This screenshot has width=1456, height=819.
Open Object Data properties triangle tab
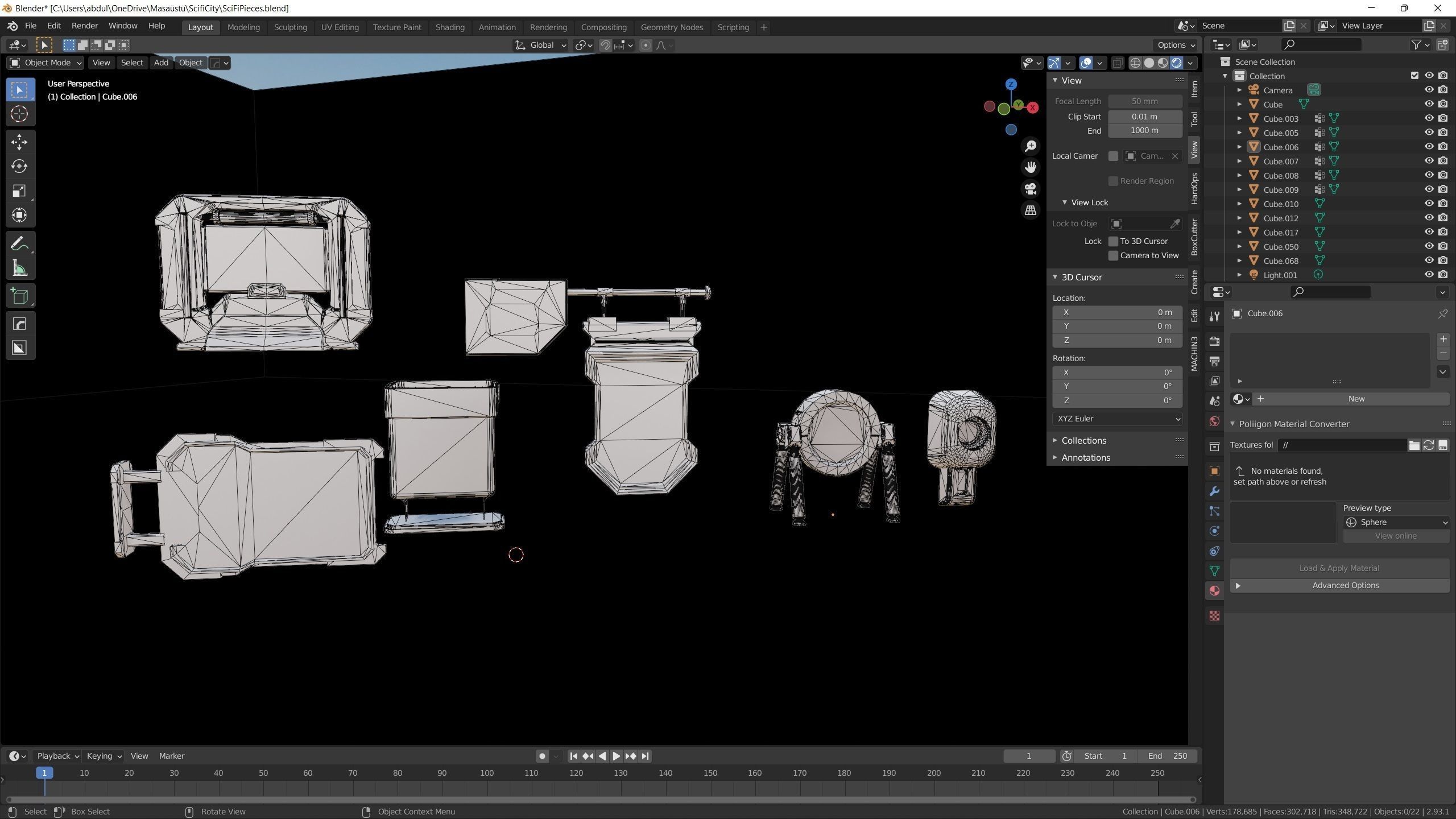1214,571
